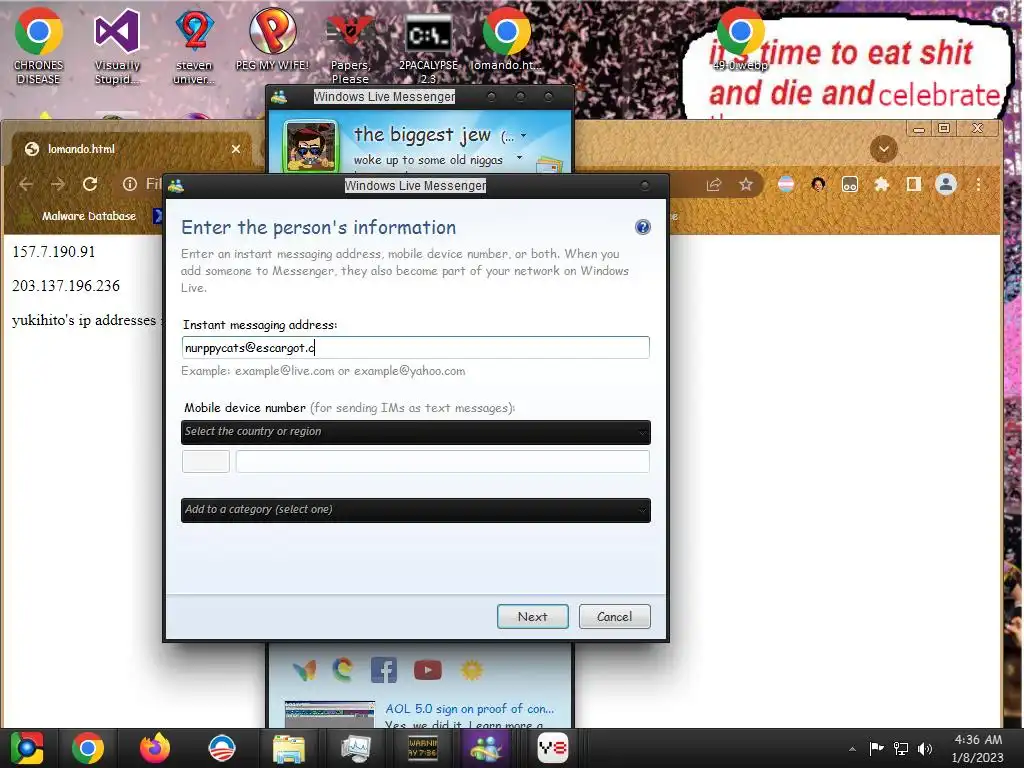Open the volume speaker tray icon

coord(925,748)
